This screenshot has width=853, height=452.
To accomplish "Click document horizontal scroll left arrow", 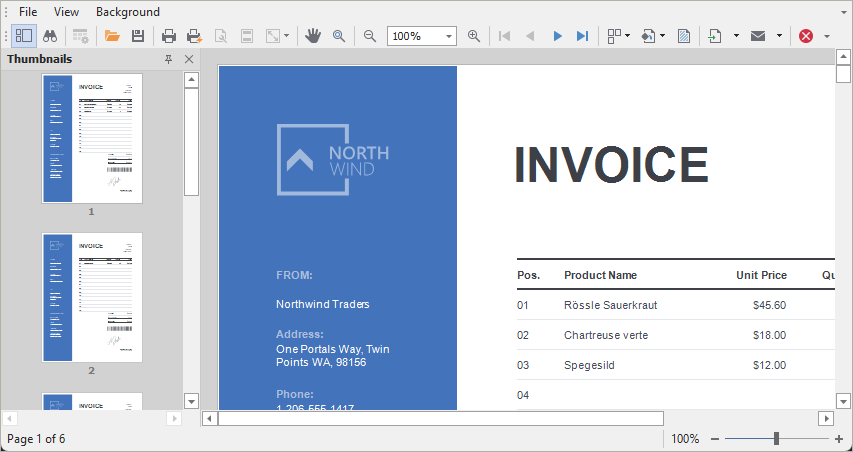I will (x=210, y=418).
